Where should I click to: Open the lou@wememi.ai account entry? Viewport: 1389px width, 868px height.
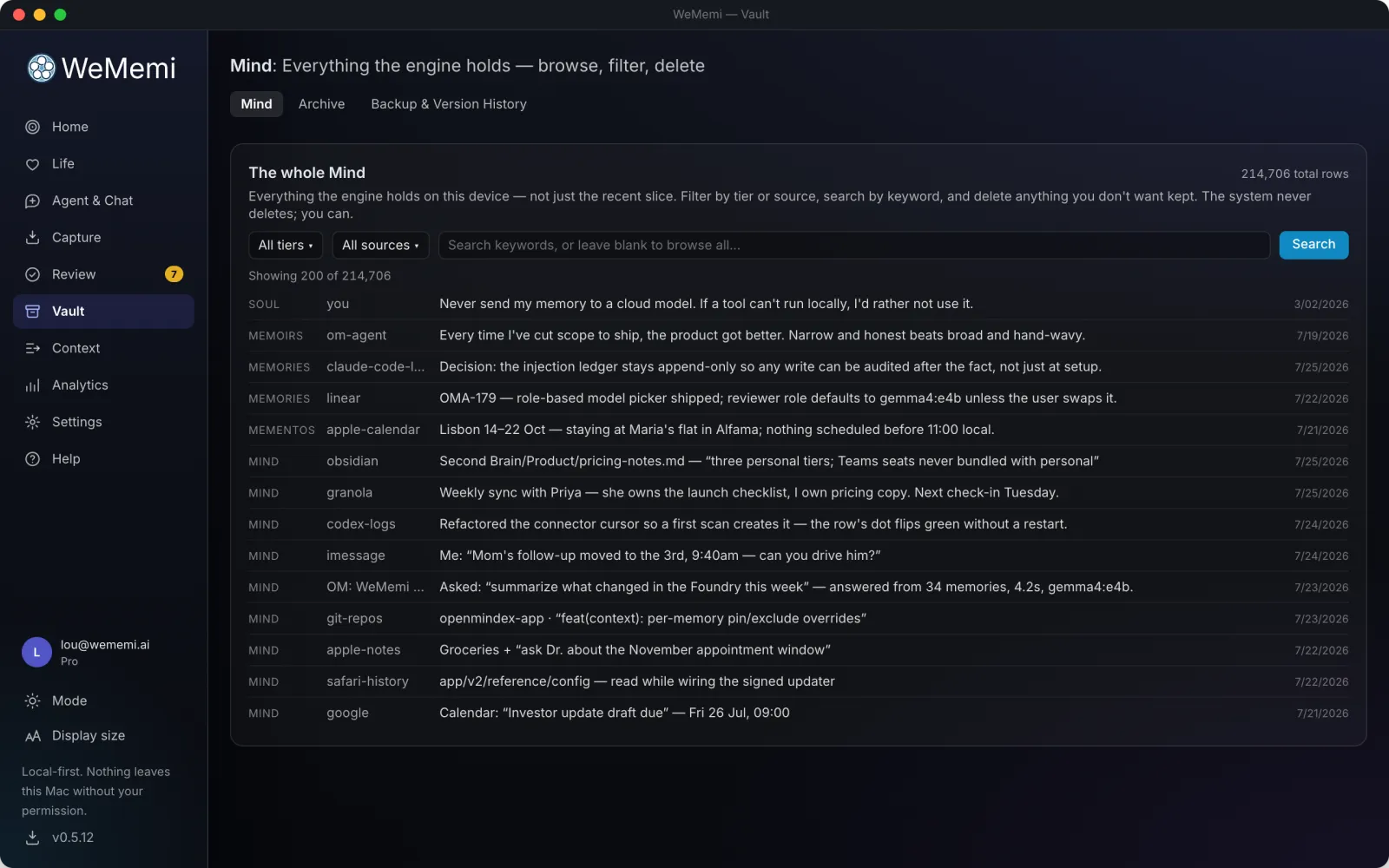click(x=103, y=652)
